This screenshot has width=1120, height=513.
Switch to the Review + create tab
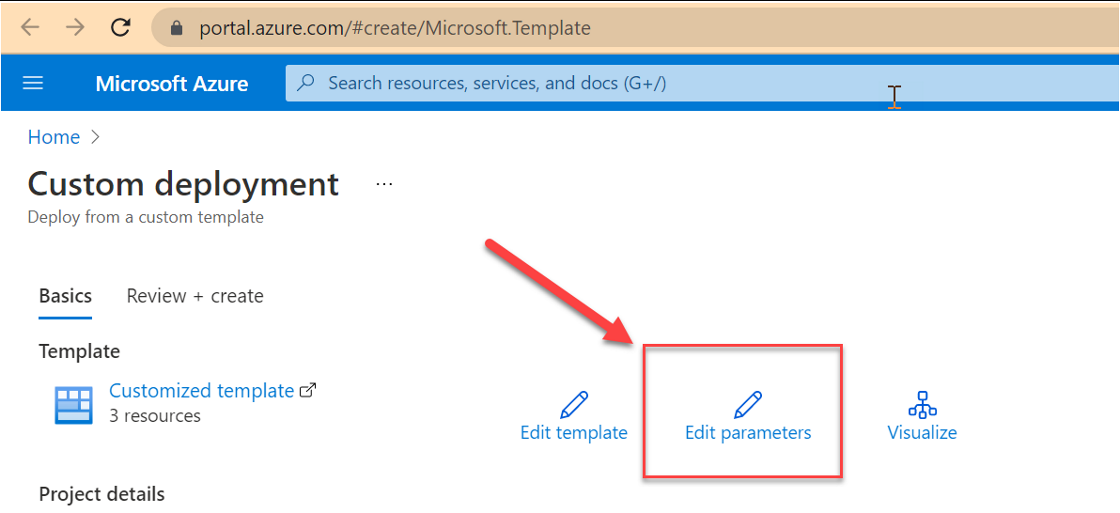pos(195,296)
